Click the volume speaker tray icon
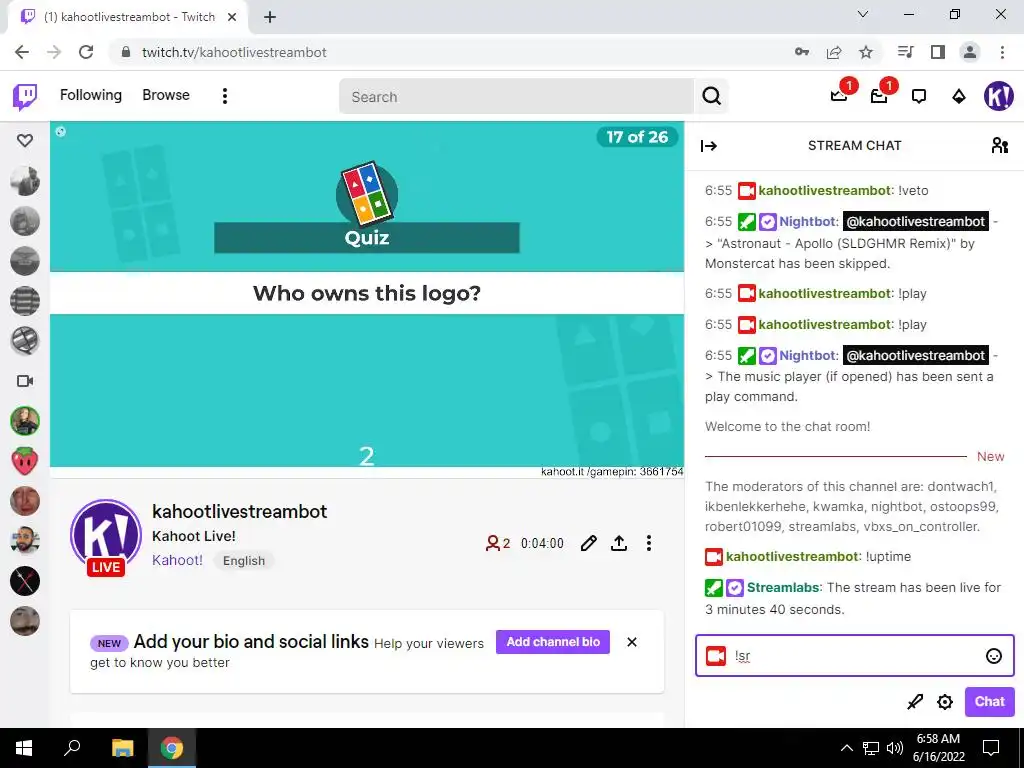 coord(895,748)
